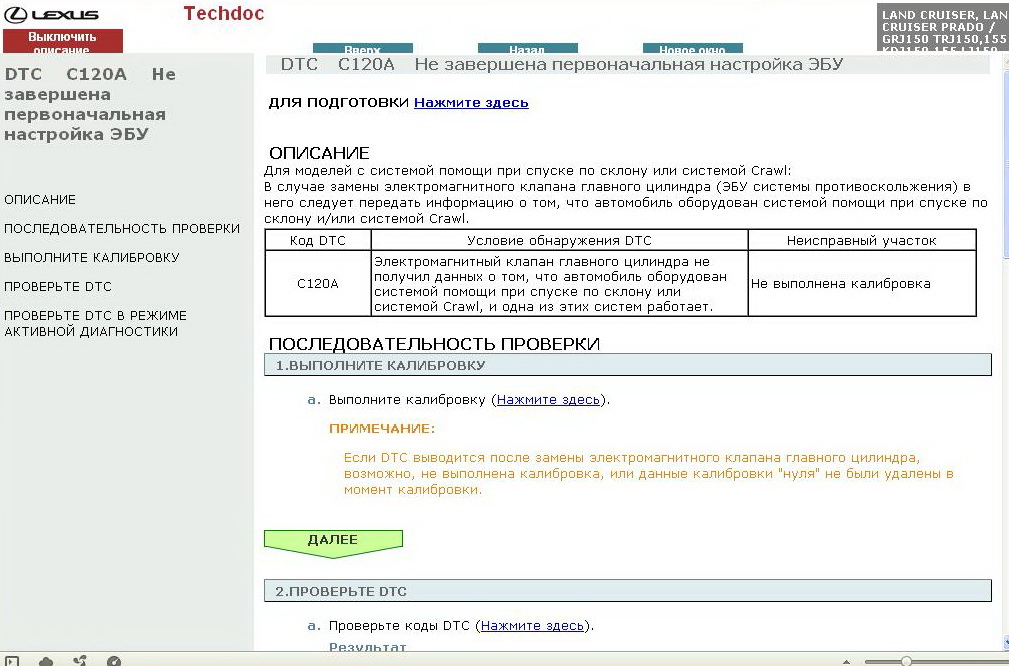Click the 'Techdoc' title text
The width and height of the screenshot is (1009, 666).
pos(224,14)
